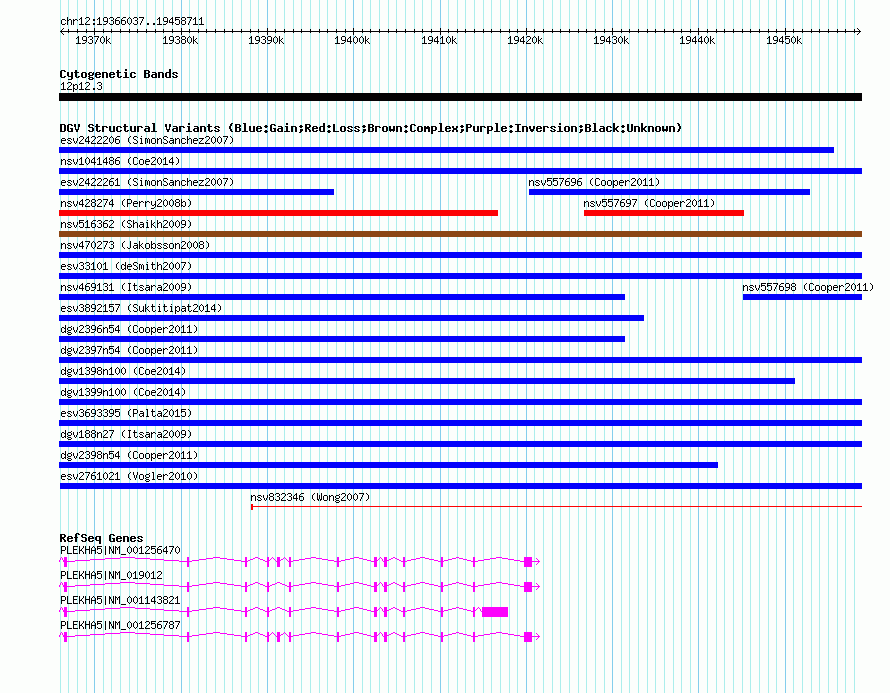Click the terminal exon block of NM_001256787

click(x=528, y=636)
